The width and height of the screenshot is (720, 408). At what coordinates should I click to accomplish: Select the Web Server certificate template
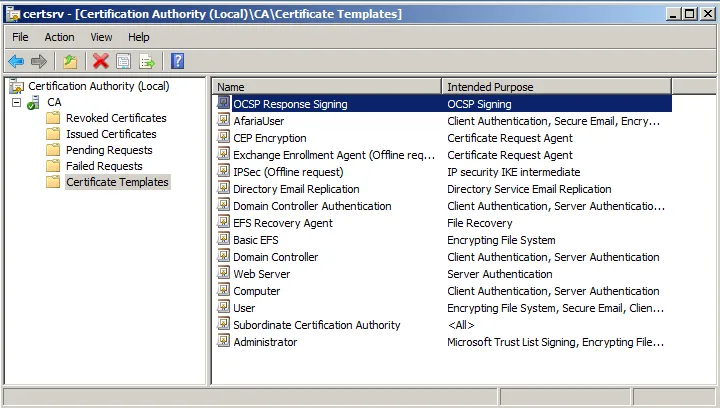coord(261,274)
